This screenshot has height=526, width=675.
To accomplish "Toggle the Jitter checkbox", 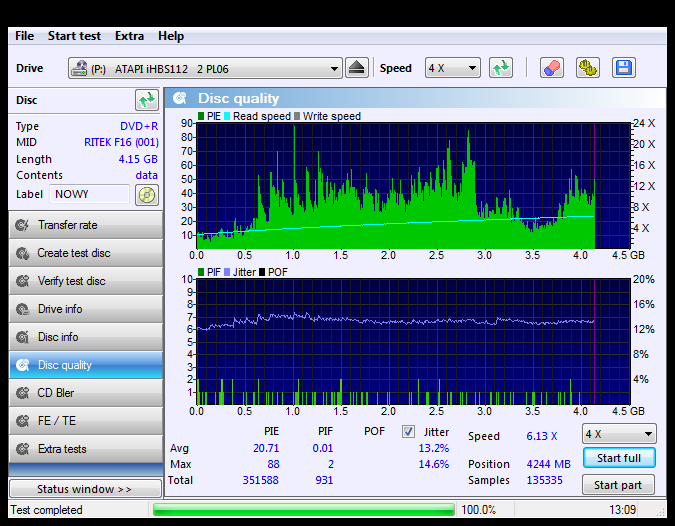I will (x=408, y=431).
